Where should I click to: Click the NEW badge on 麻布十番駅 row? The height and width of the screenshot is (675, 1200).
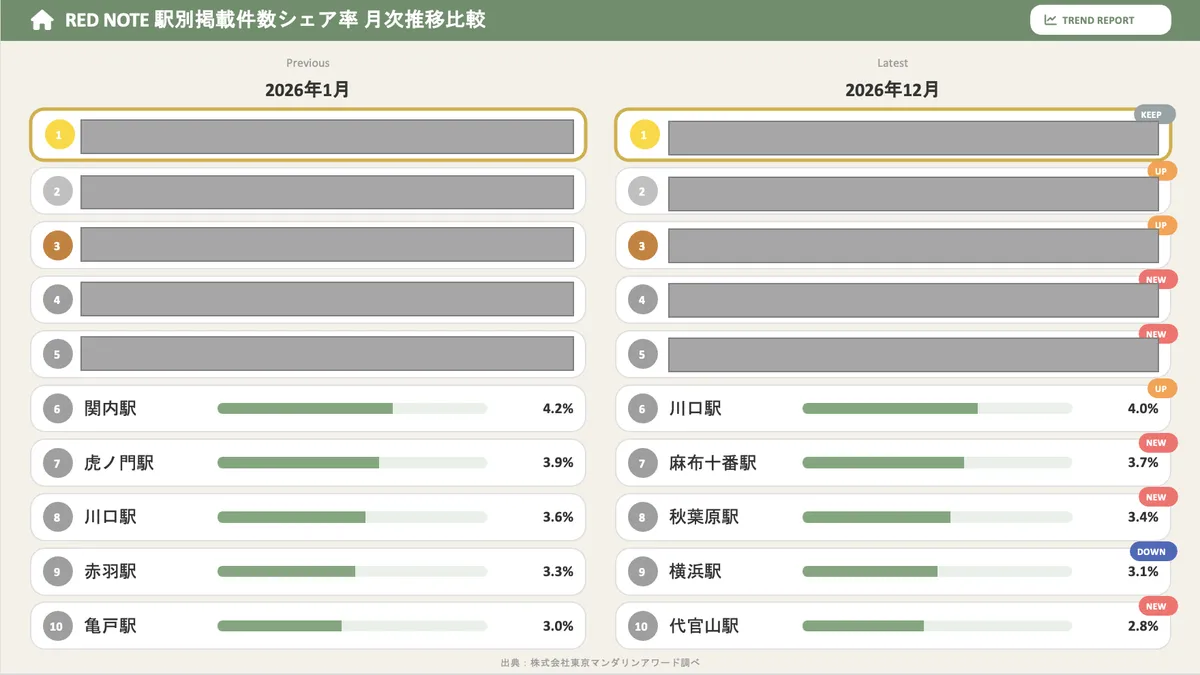coord(1157,443)
